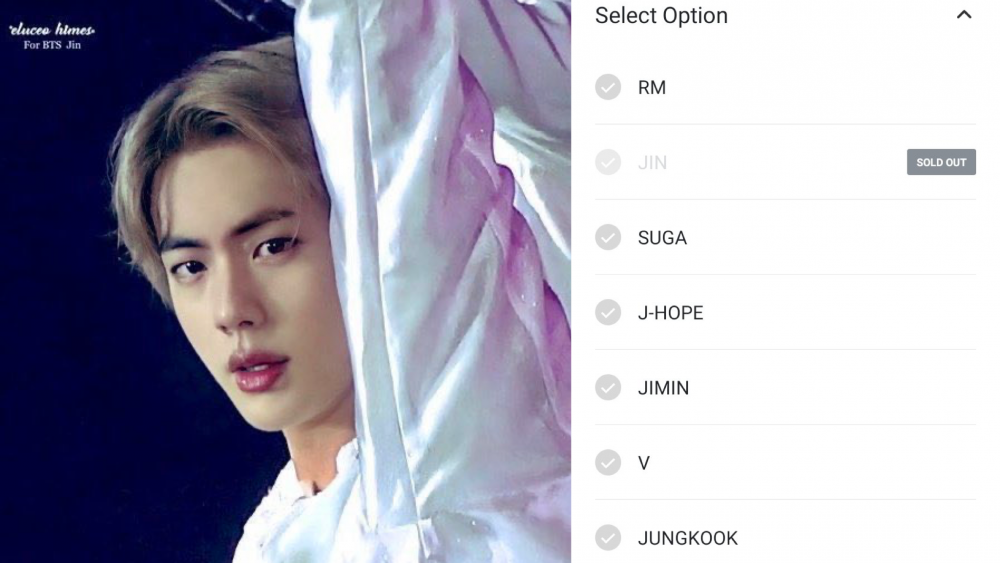Collapse the Select Option chevron

tap(964, 15)
